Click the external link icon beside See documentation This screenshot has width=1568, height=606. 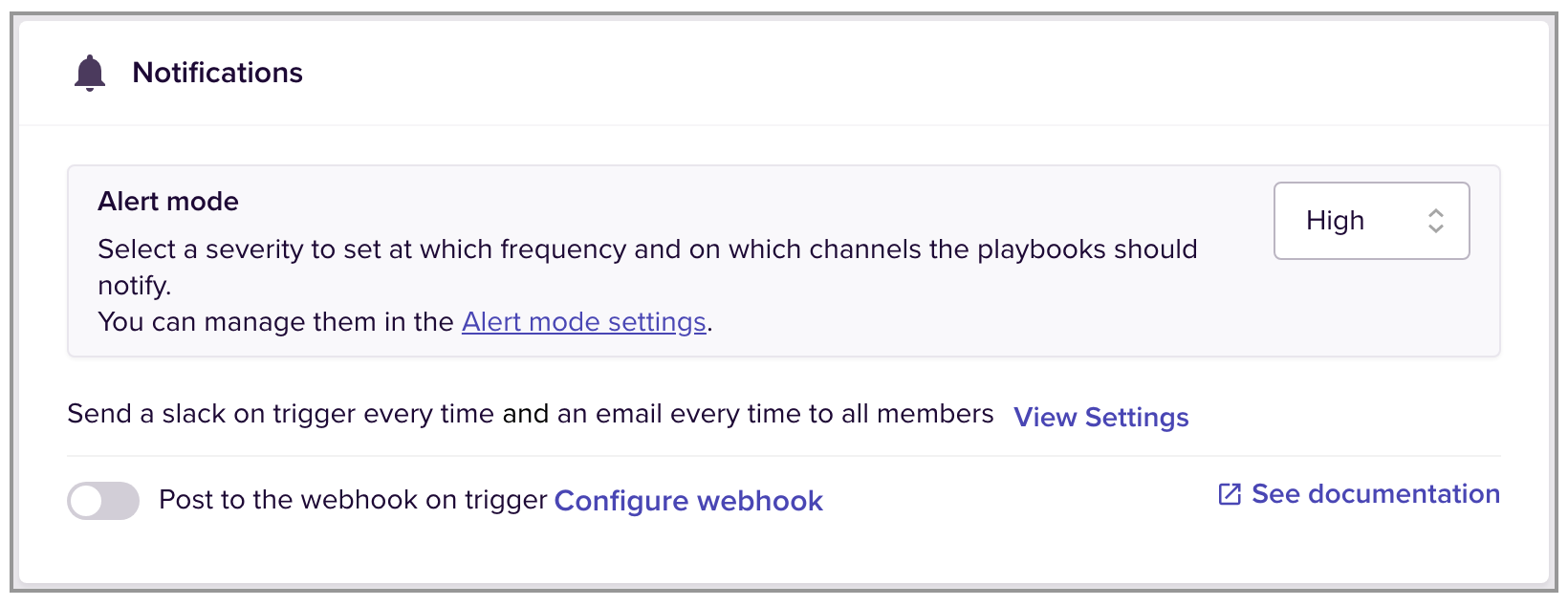coord(1230,494)
